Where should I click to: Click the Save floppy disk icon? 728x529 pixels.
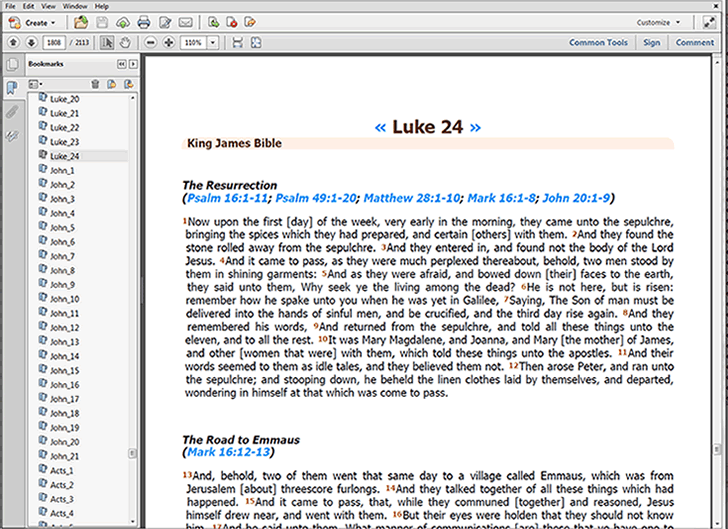(x=102, y=22)
